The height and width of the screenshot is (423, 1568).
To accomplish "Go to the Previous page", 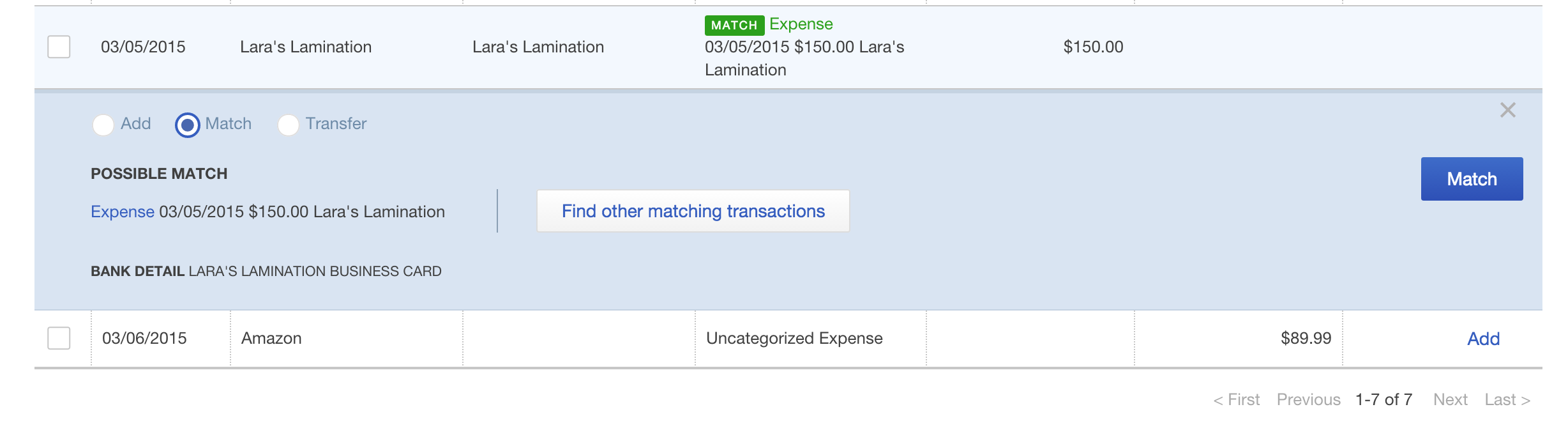I will [x=1308, y=400].
